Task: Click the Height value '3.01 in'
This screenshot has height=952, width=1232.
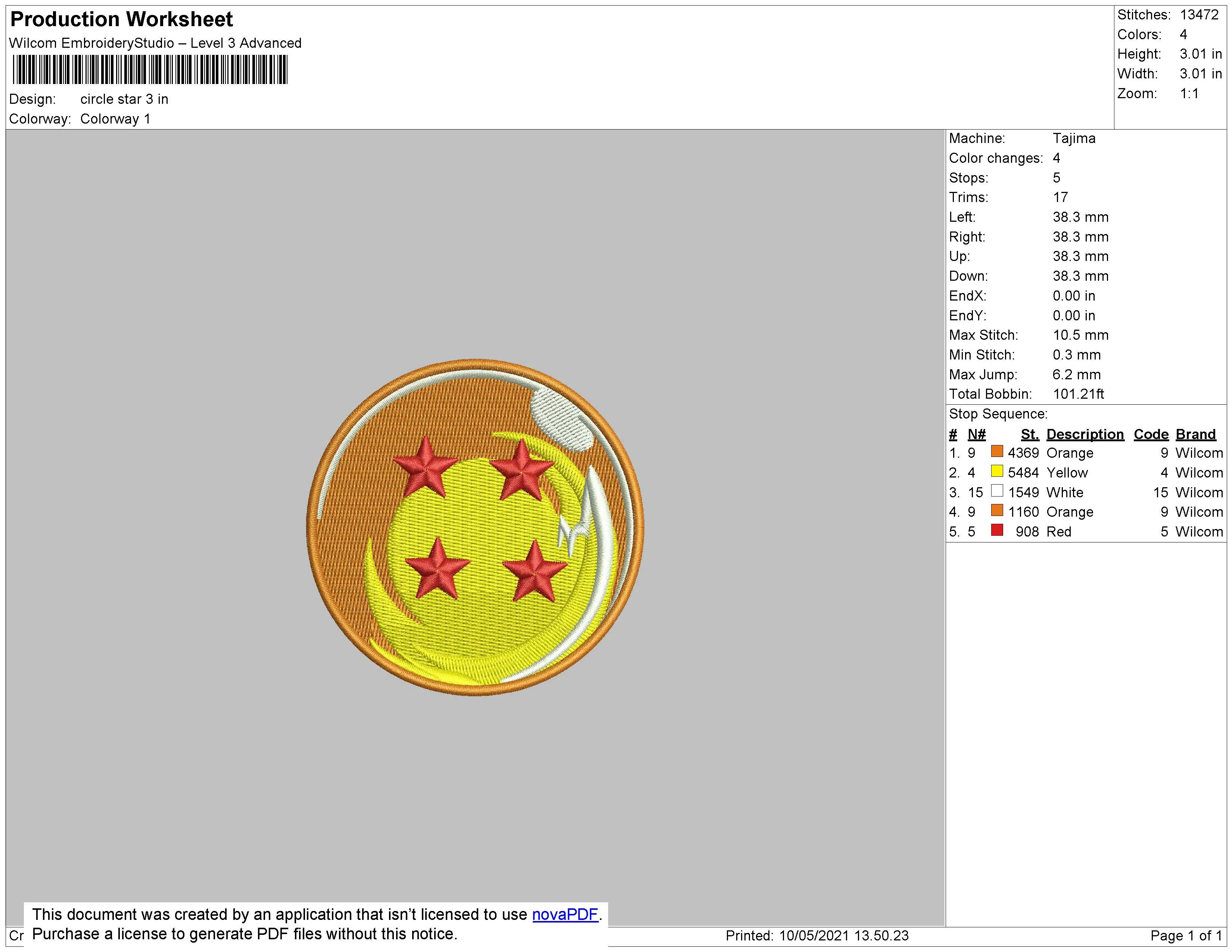Action: click(x=1200, y=54)
